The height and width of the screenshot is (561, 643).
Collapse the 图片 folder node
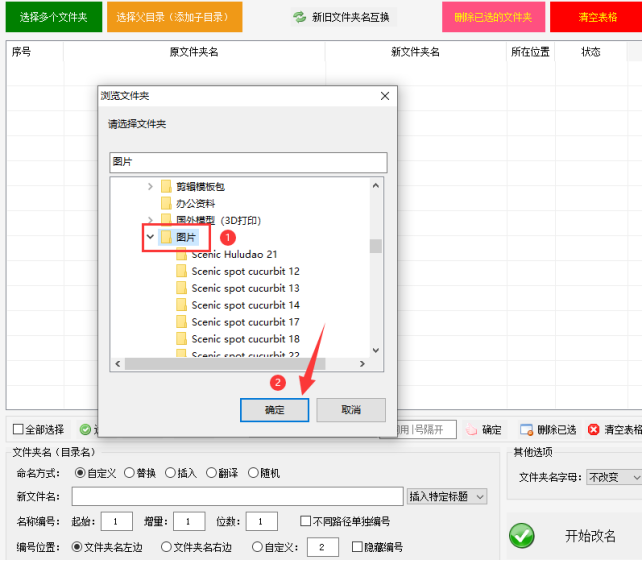click(x=150, y=237)
